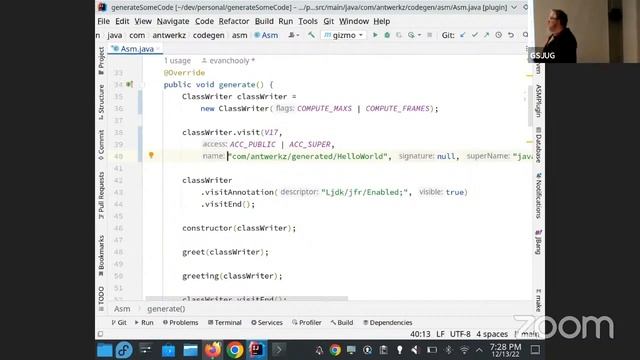Viewport: 640px width, 360px height.
Task: Open the Edit menu
Action: (x=122, y=21)
